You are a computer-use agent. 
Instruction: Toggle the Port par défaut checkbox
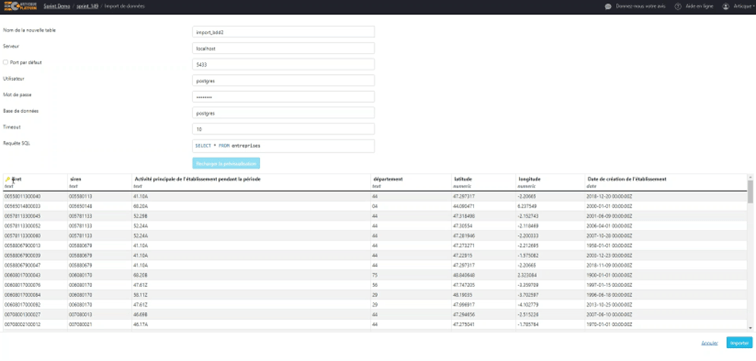[x=5, y=63]
